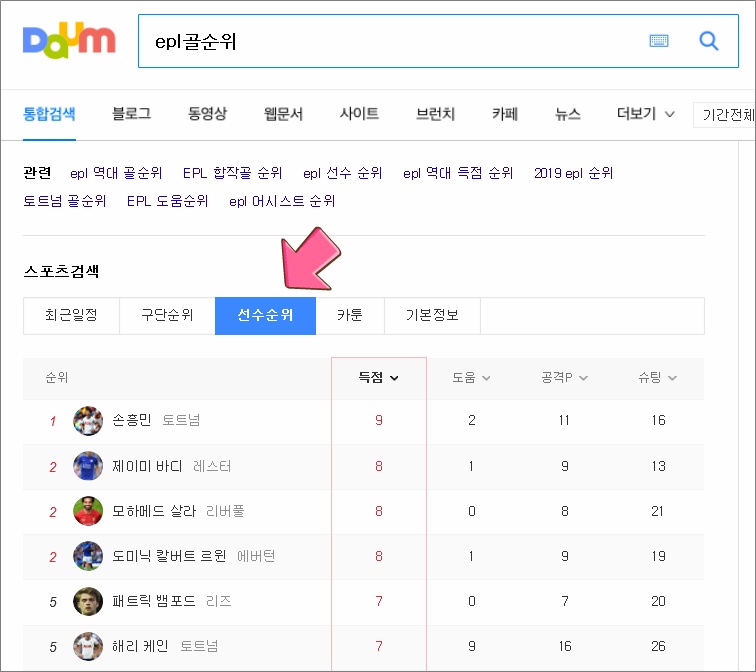Click 제이미 바디's player photo
Viewport: 756px width, 672px height.
[88, 466]
